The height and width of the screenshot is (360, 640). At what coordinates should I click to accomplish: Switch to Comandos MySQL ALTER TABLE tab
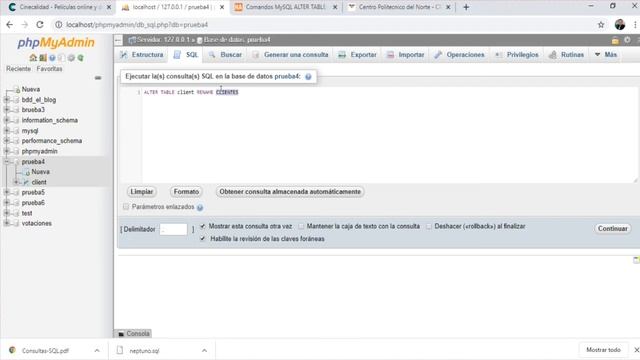point(286,7)
